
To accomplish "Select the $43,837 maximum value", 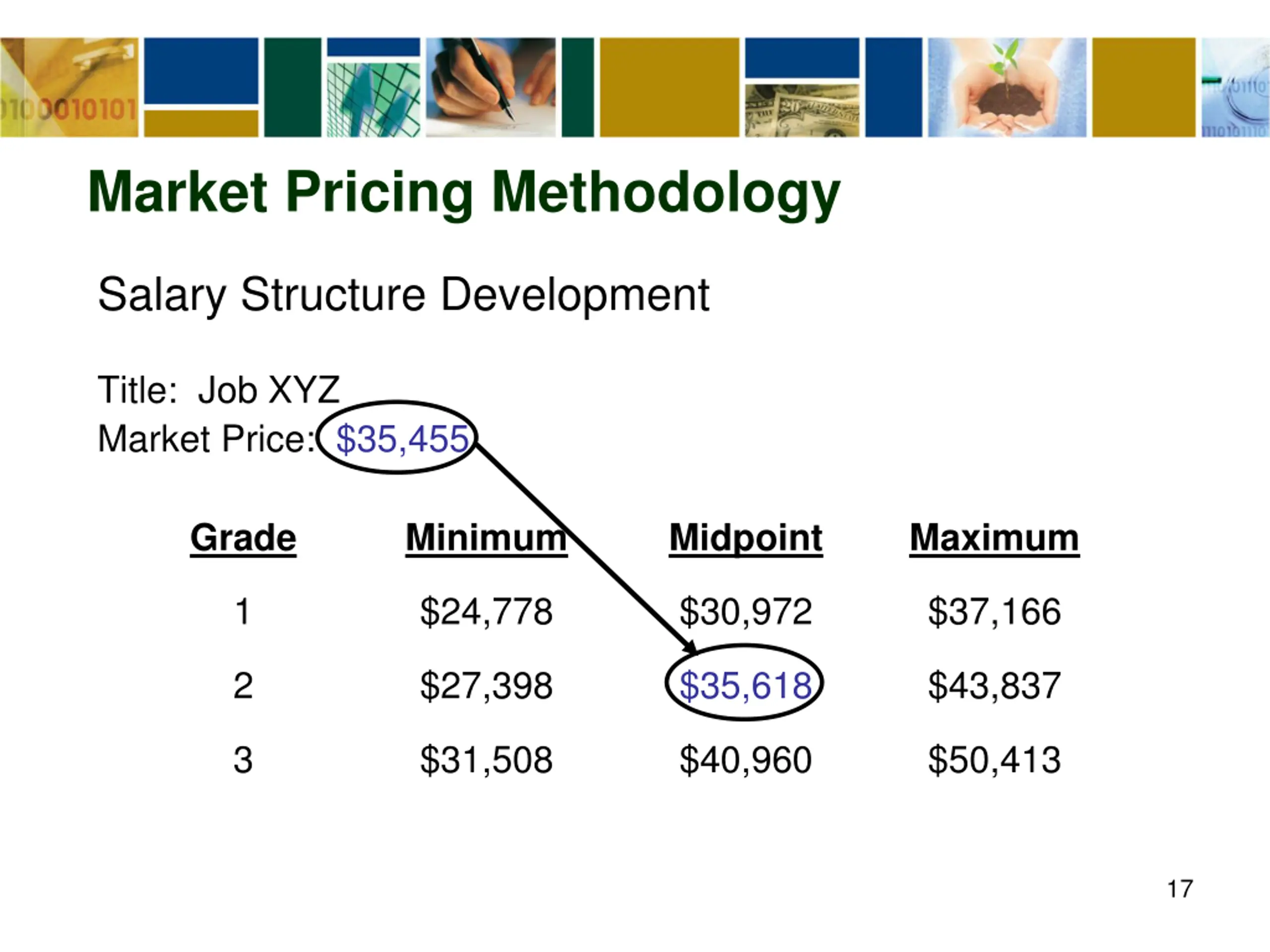I will coord(994,685).
